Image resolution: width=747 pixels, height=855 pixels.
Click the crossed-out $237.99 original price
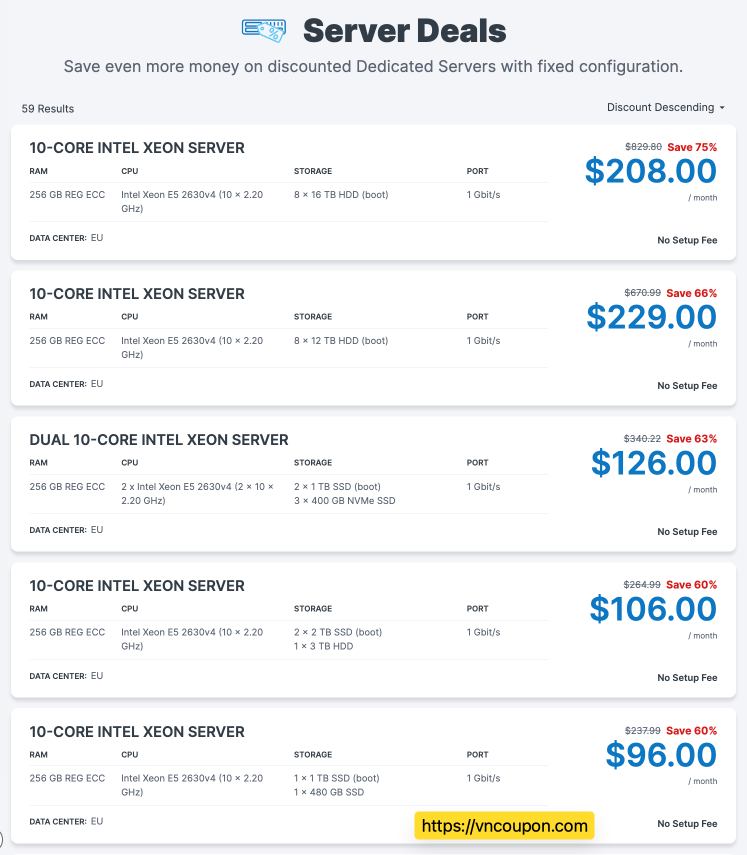(643, 731)
